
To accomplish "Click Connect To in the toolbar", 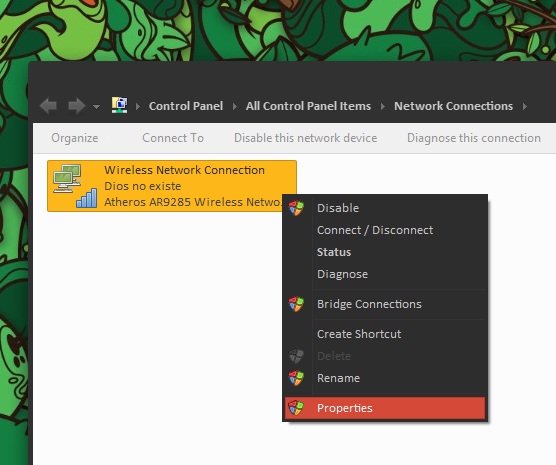I will (x=173, y=138).
